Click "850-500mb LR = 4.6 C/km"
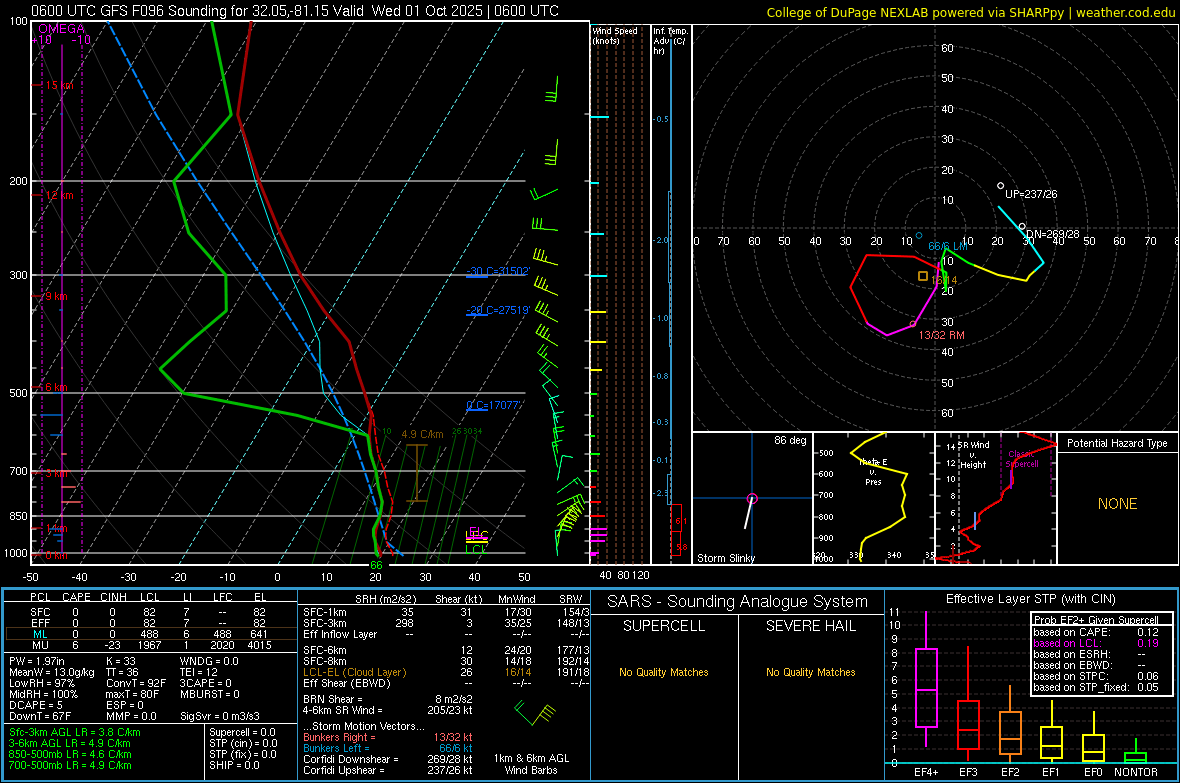The image size is (1180, 783). [70, 754]
